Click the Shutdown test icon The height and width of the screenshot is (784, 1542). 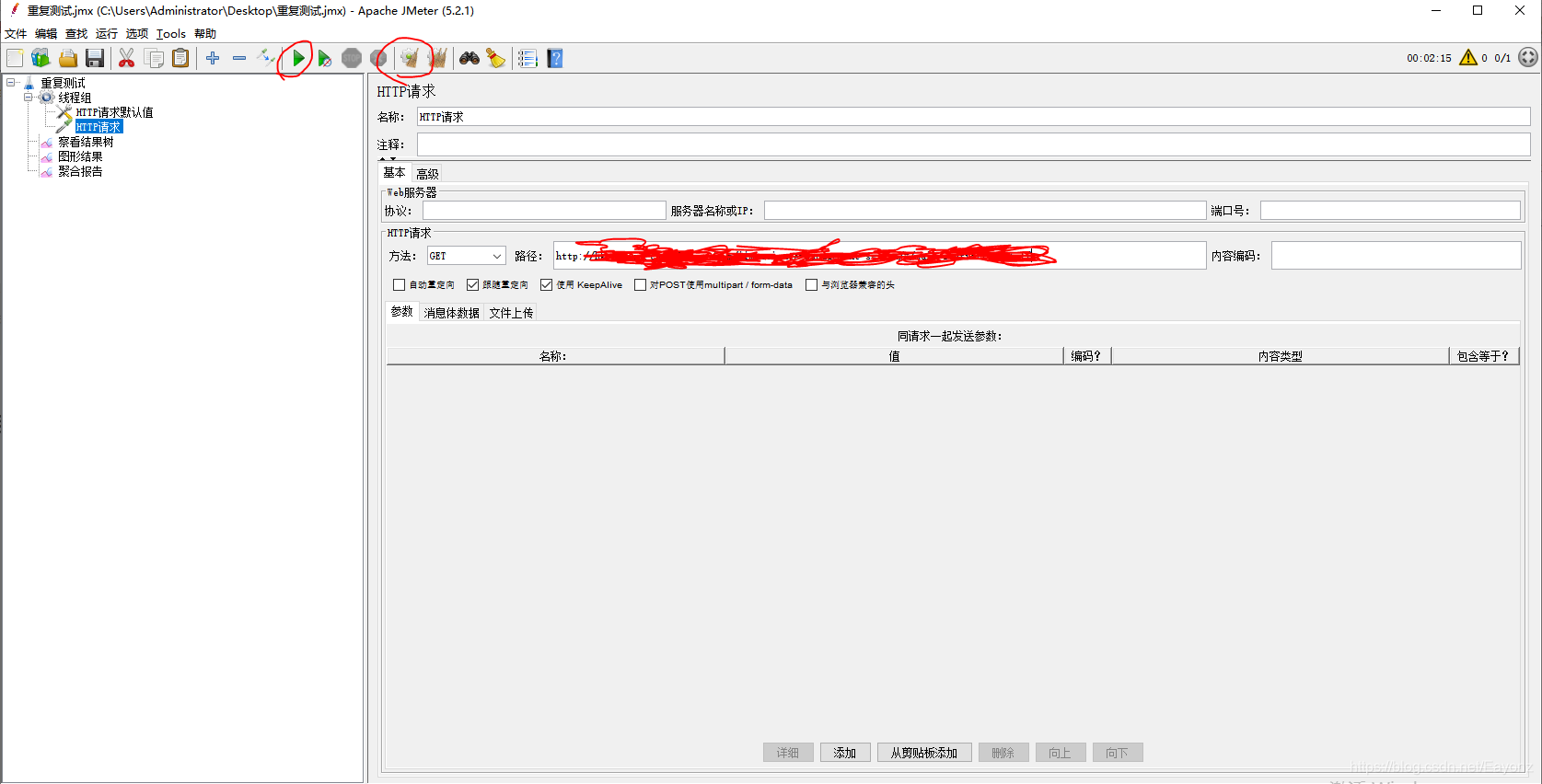pyautogui.click(x=378, y=58)
